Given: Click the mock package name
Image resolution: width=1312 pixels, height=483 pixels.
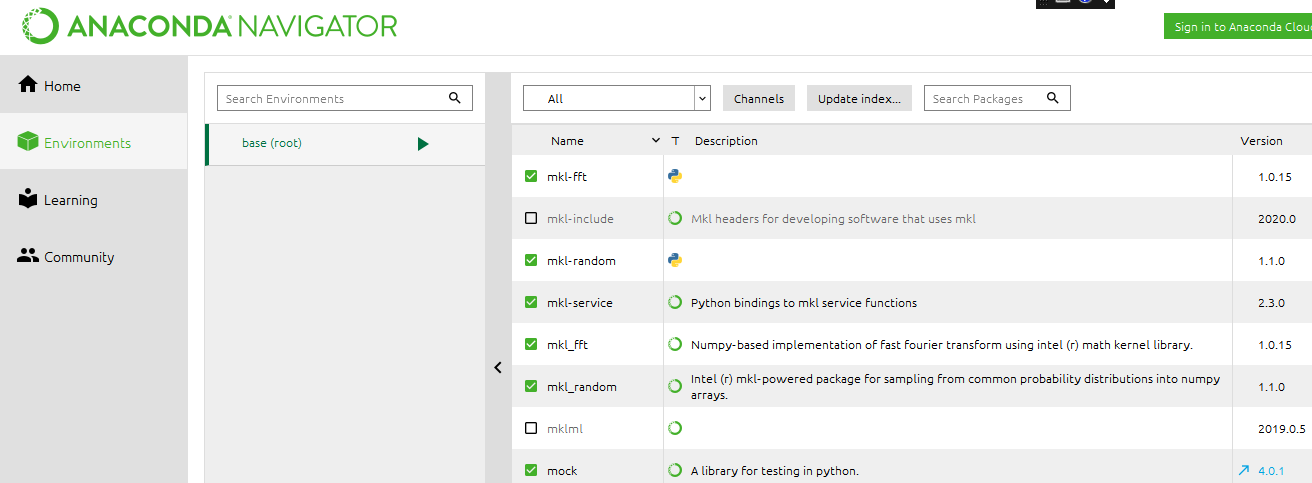Looking at the screenshot, I should 562,471.
